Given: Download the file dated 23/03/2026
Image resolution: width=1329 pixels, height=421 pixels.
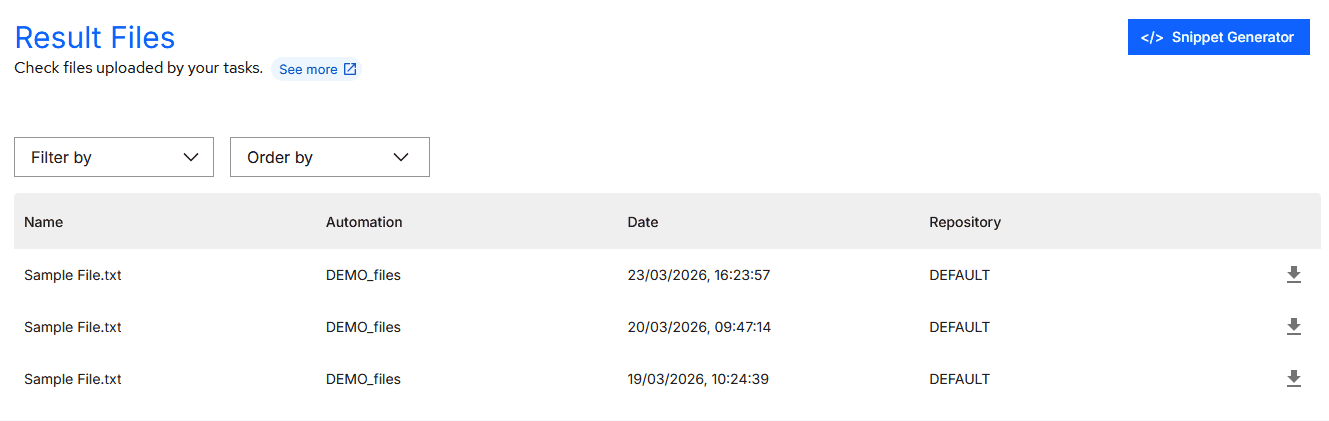Looking at the screenshot, I should pyautogui.click(x=1293, y=275).
